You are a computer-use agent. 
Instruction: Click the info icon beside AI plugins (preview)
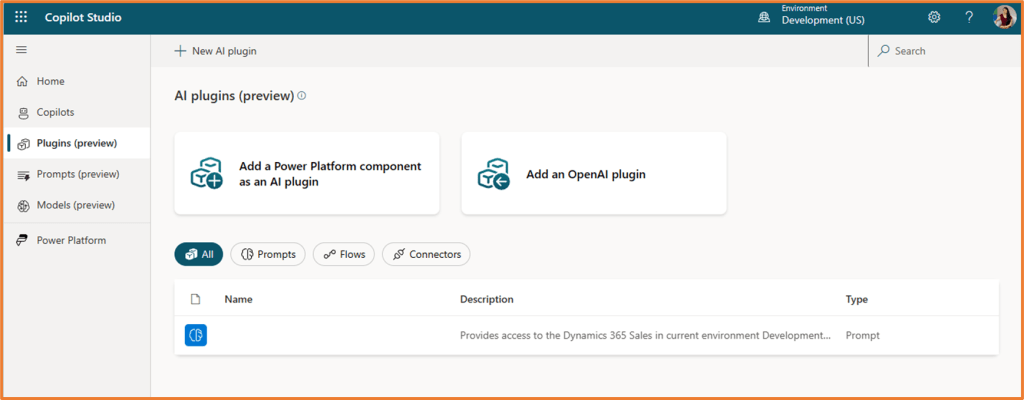click(x=302, y=96)
